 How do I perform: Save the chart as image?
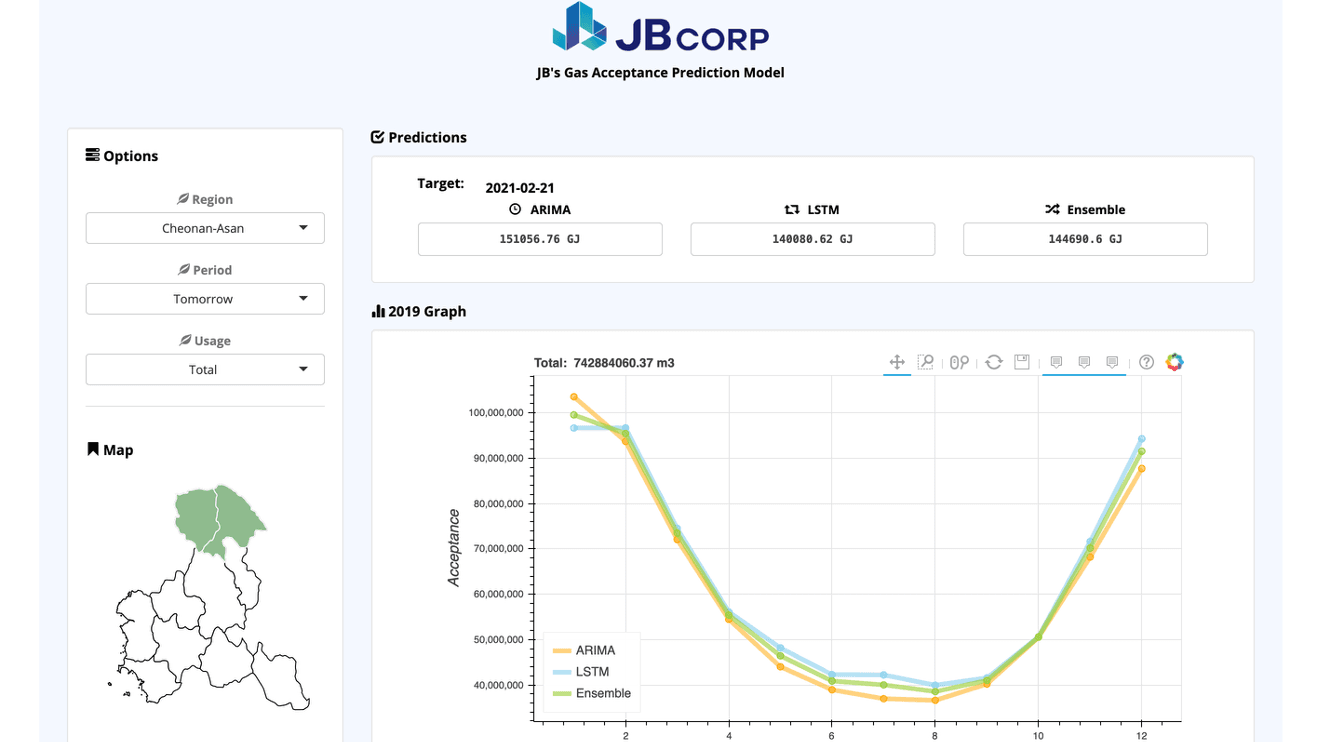pos(1022,362)
